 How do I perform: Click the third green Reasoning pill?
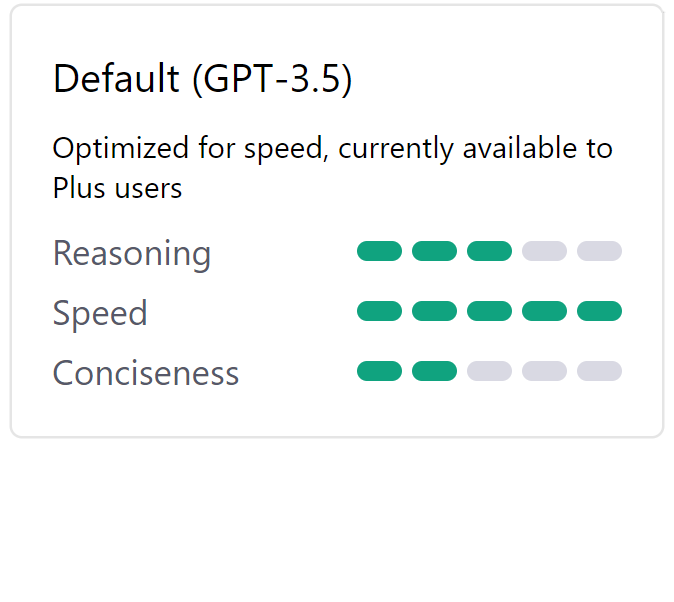489,251
